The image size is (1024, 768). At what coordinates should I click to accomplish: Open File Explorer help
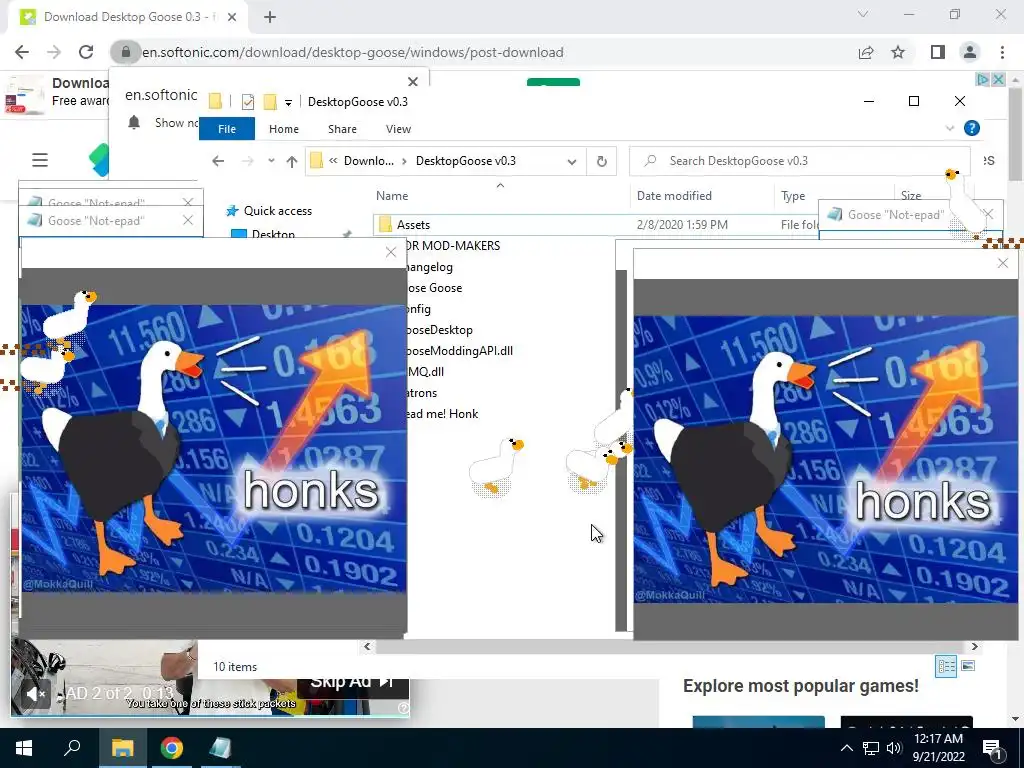click(972, 128)
